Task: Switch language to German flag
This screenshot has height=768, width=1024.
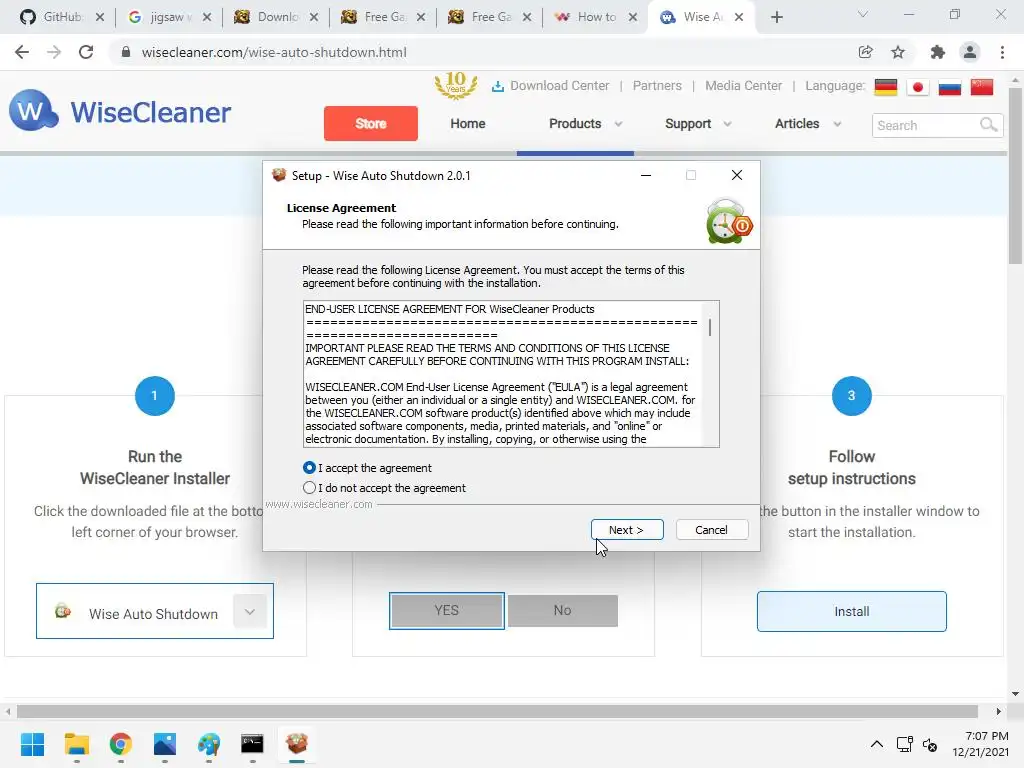Action: pyautogui.click(x=886, y=87)
